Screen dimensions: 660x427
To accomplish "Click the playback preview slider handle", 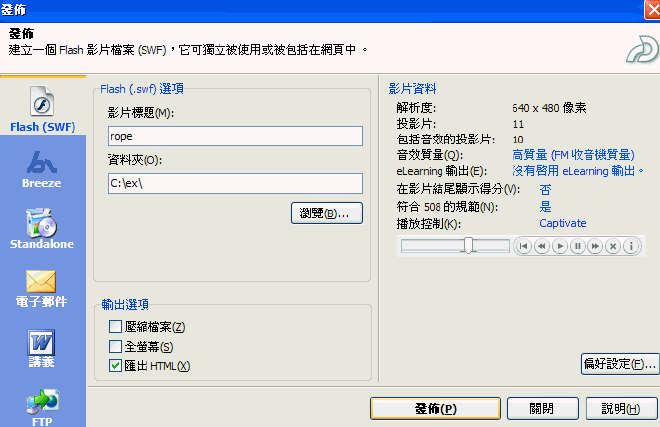I will [x=468, y=246].
